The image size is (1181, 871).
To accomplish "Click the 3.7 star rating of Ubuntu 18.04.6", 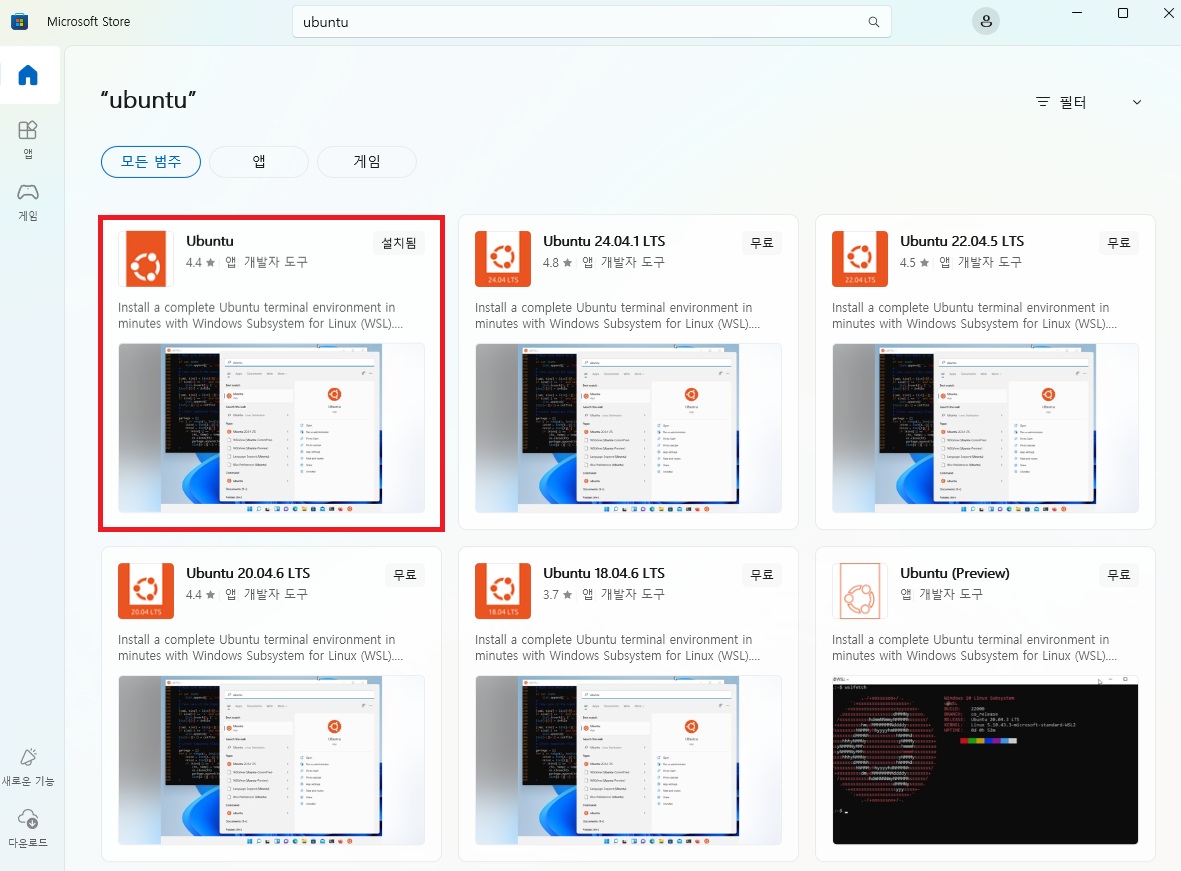I will tap(557, 594).
